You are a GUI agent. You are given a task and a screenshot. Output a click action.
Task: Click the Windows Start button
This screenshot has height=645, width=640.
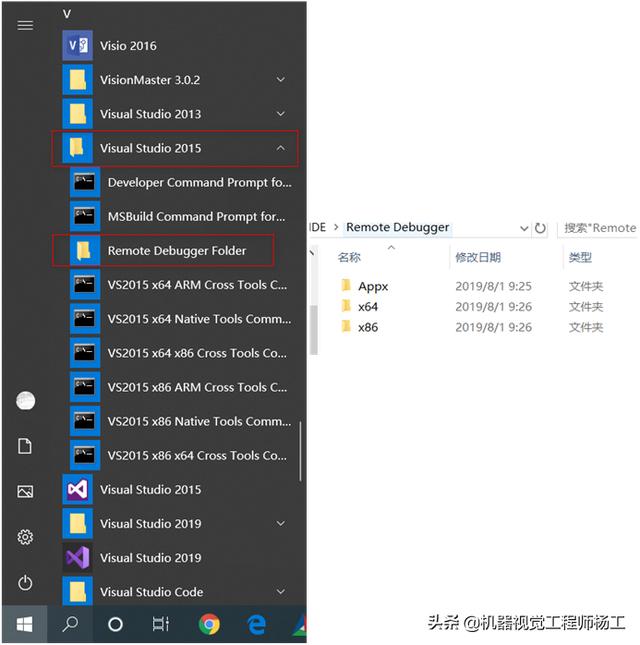point(24,624)
